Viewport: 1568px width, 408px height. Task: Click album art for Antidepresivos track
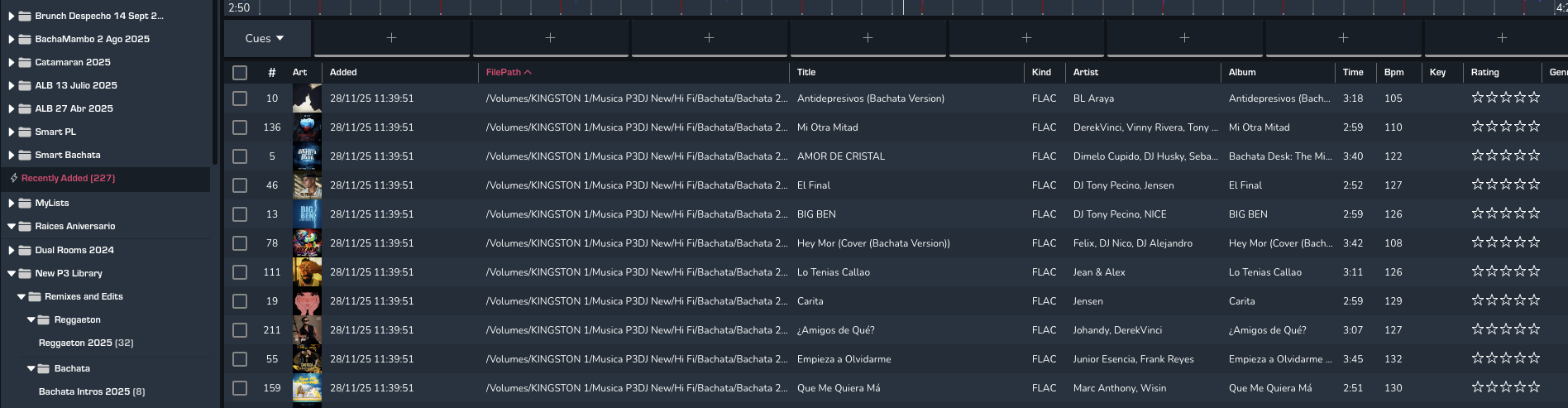[x=307, y=98]
